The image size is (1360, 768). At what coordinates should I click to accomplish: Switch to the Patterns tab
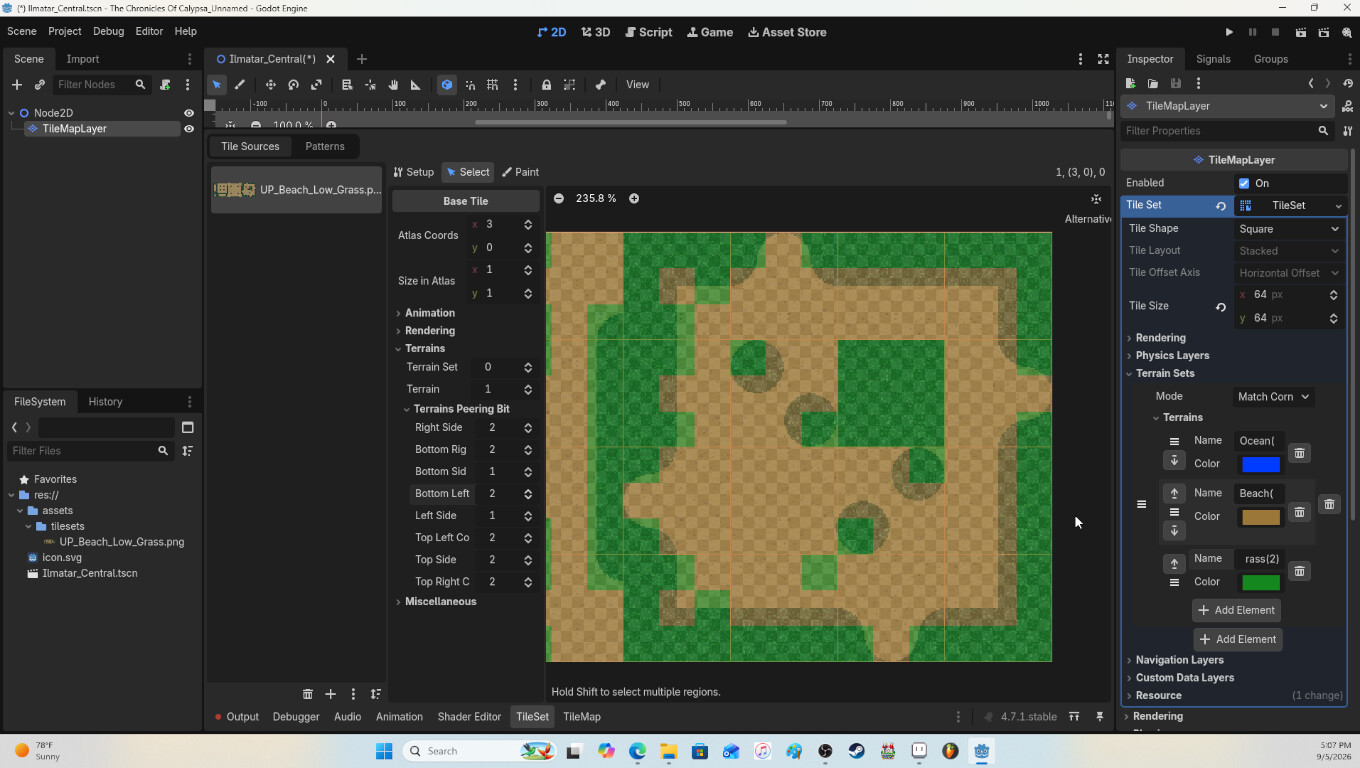click(325, 146)
